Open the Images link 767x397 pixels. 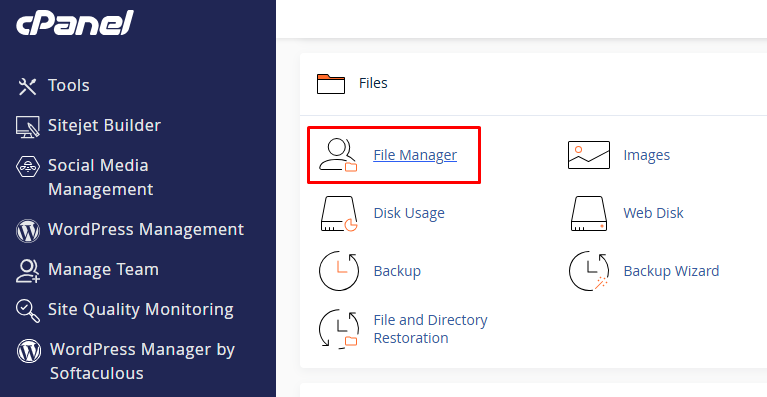pos(646,155)
